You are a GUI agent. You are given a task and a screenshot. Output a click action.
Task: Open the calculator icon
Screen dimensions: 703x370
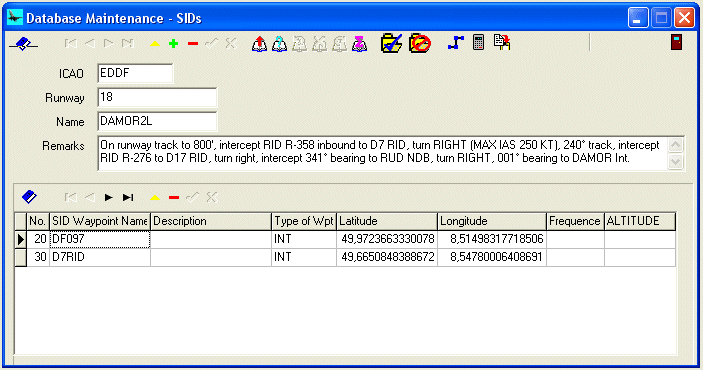click(478, 43)
